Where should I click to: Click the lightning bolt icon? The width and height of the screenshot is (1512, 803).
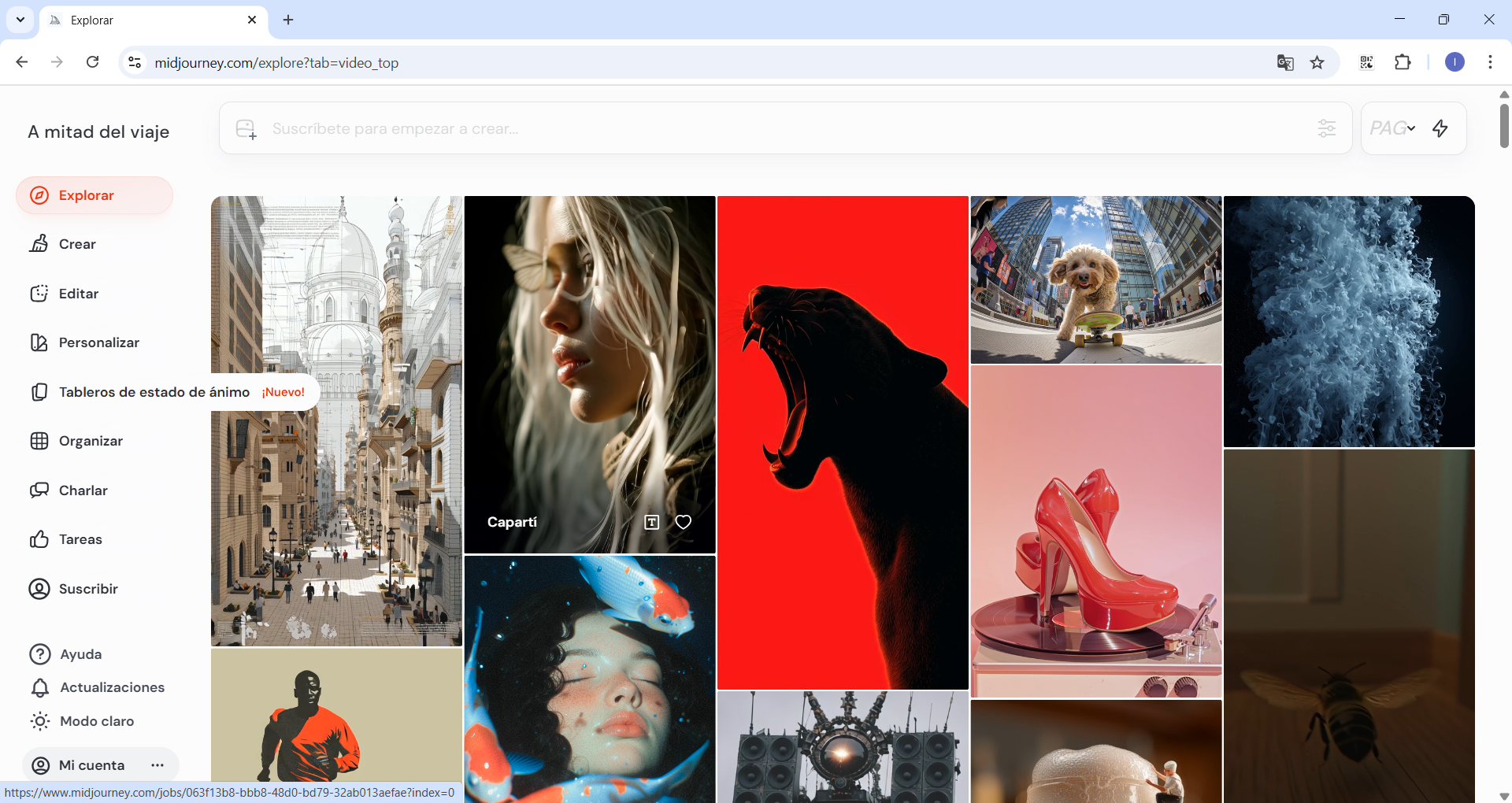pyautogui.click(x=1440, y=128)
